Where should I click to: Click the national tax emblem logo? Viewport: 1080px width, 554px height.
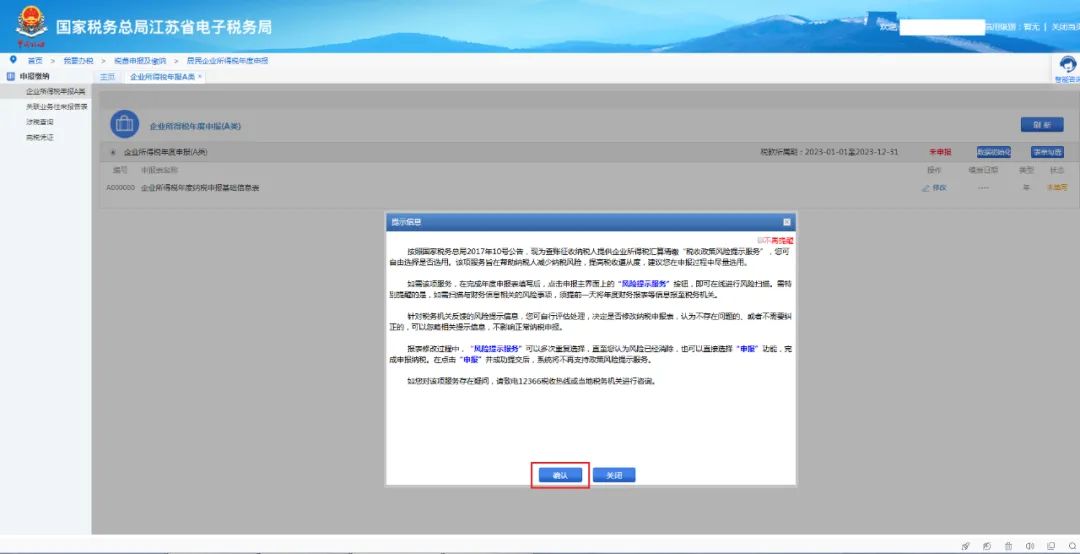pos(32,26)
